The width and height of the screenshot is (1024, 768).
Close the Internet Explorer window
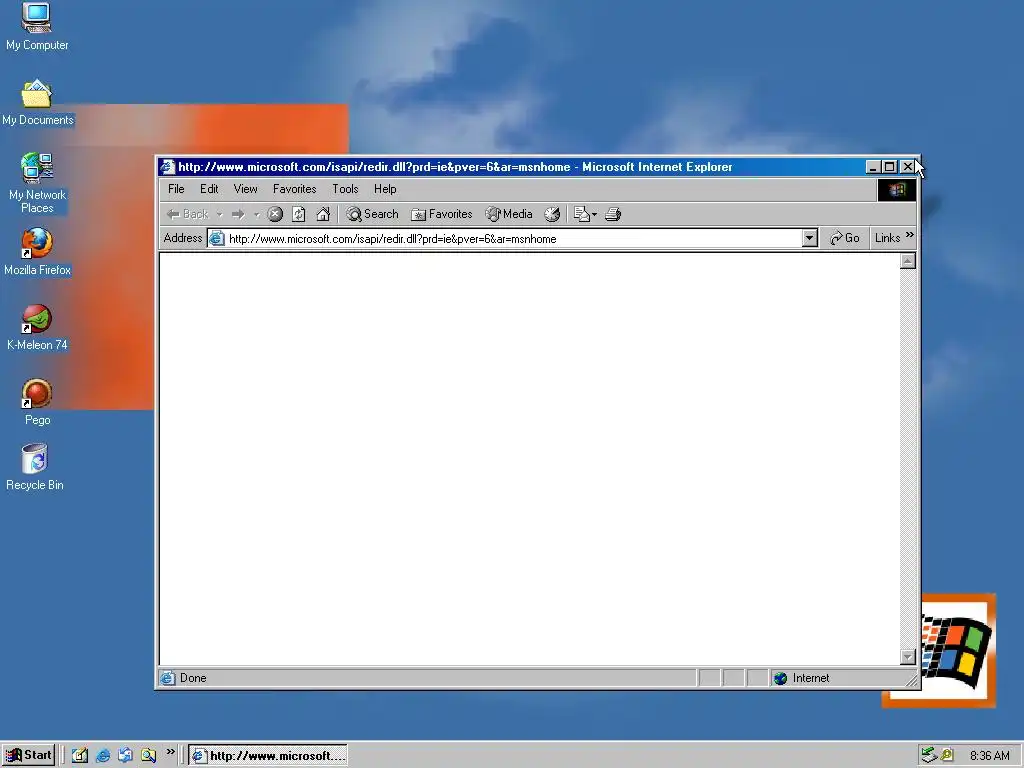click(907, 167)
